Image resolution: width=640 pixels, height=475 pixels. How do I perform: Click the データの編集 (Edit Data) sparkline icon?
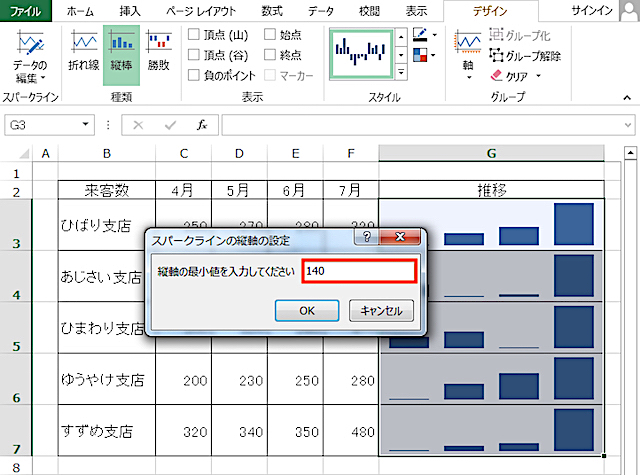pos(29,56)
